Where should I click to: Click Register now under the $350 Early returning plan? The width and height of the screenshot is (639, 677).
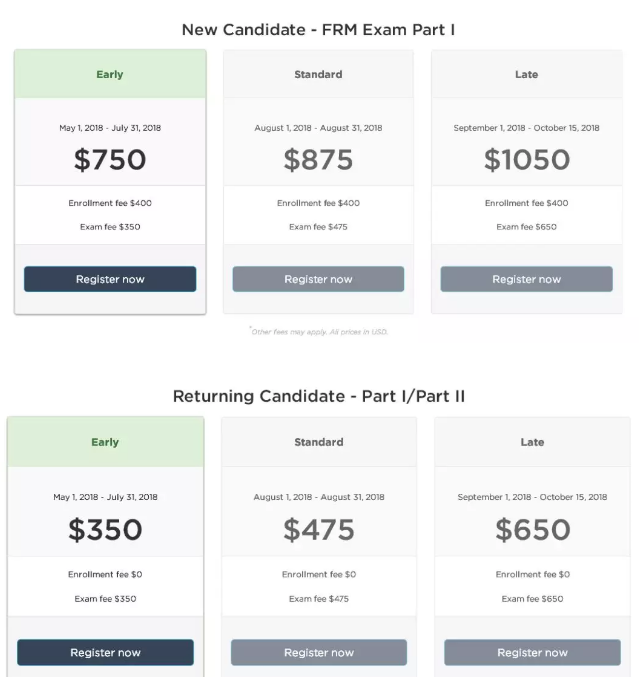pos(105,652)
